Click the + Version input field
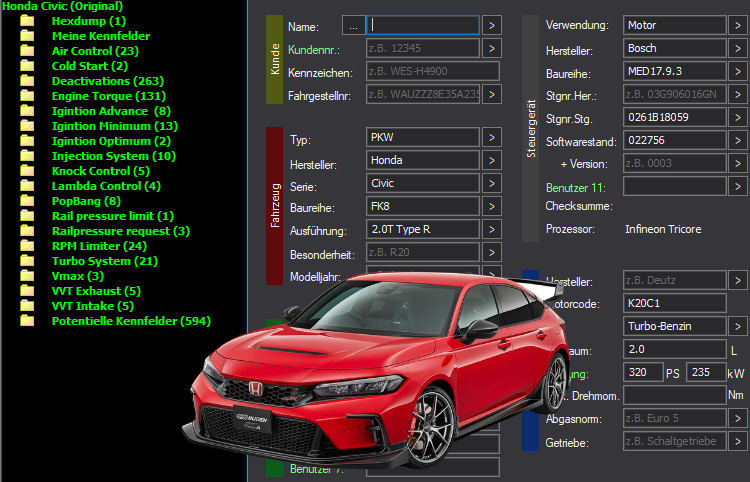 pyautogui.click(x=675, y=163)
